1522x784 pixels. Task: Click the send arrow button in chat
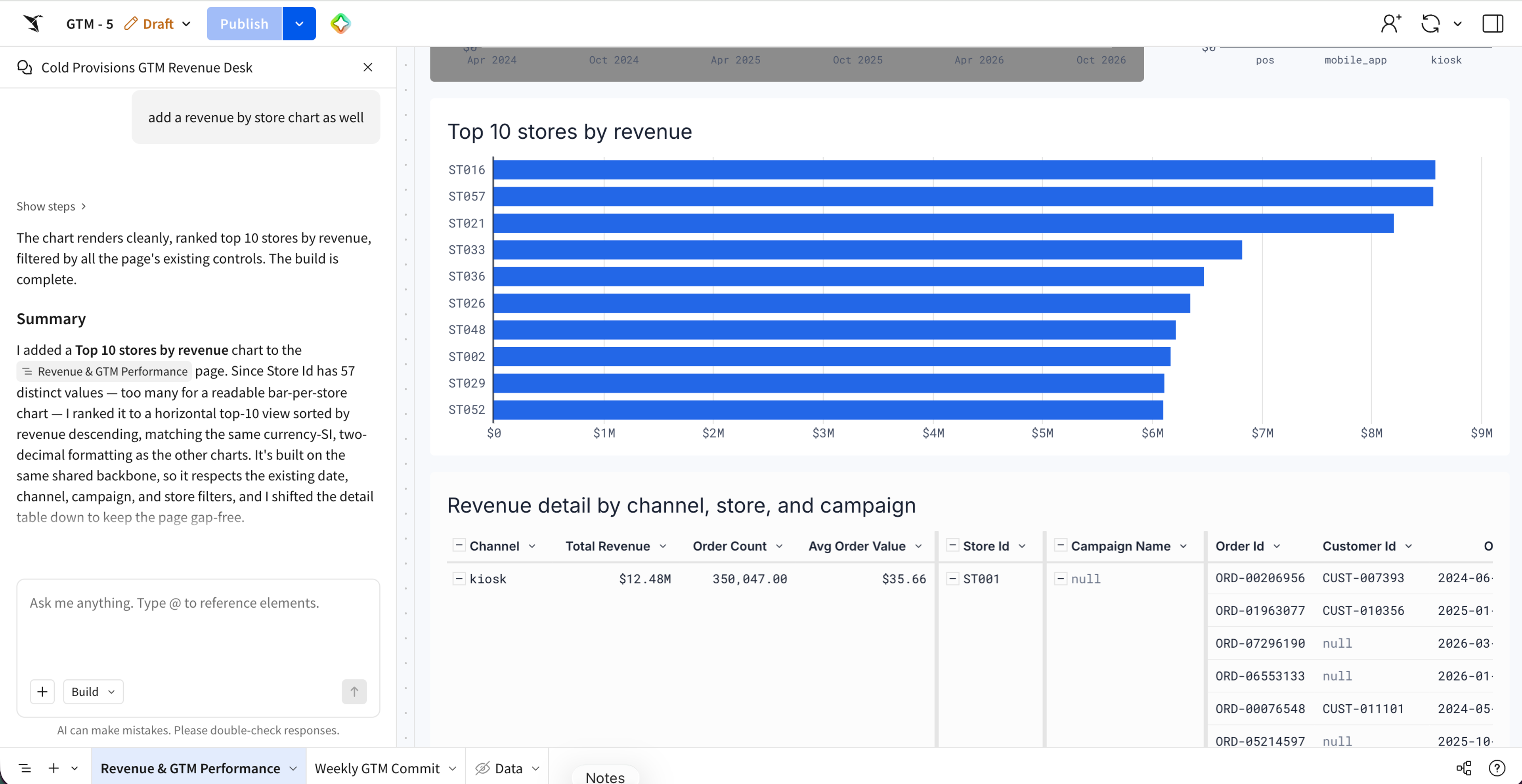point(354,692)
